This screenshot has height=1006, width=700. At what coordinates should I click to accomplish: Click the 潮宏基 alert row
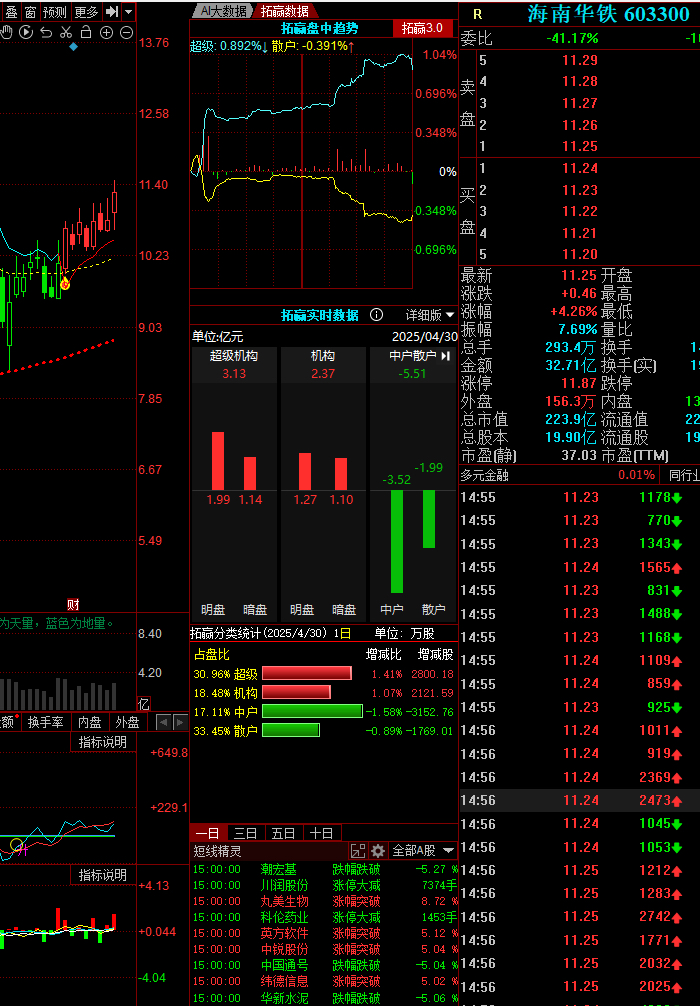[x=325, y=869]
